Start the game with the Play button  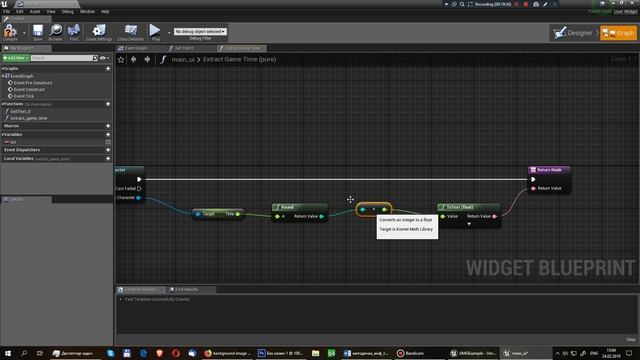point(155,32)
